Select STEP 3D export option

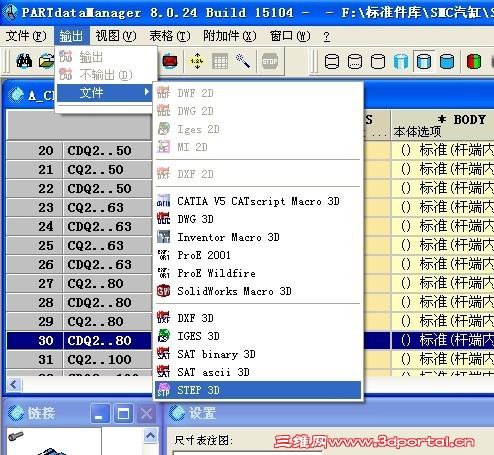point(258,390)
